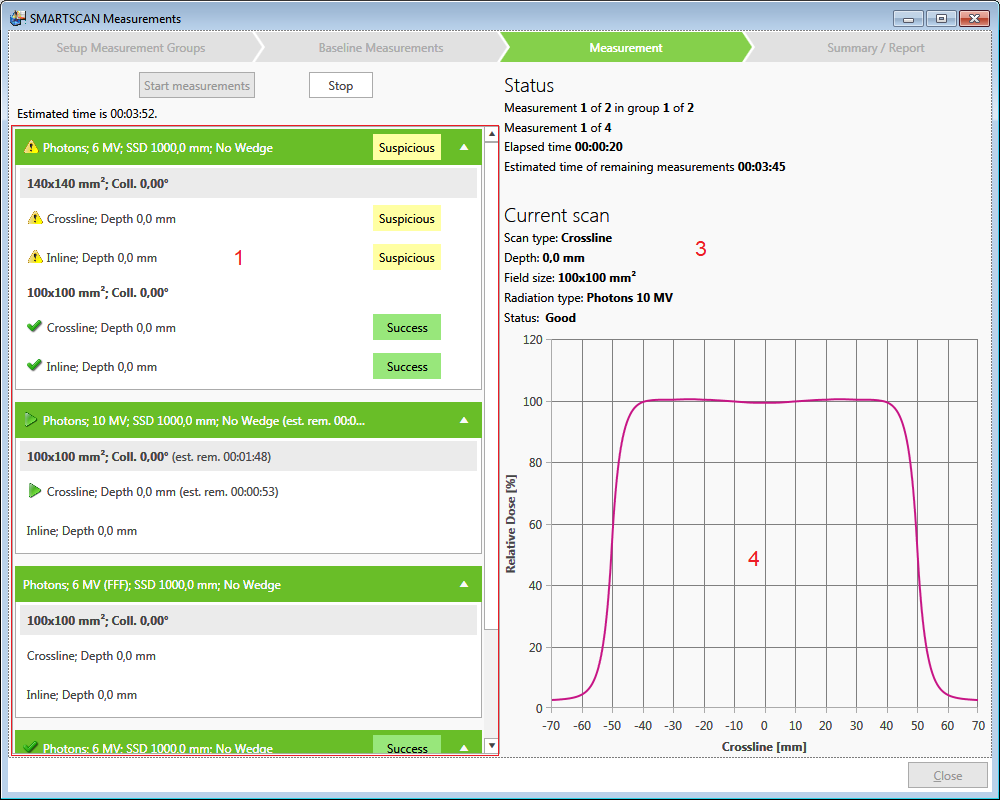Click SMARTSCAN app icon in title bar
The height and width of the screenshot is (800, 1000).
[x=17, y=18]
